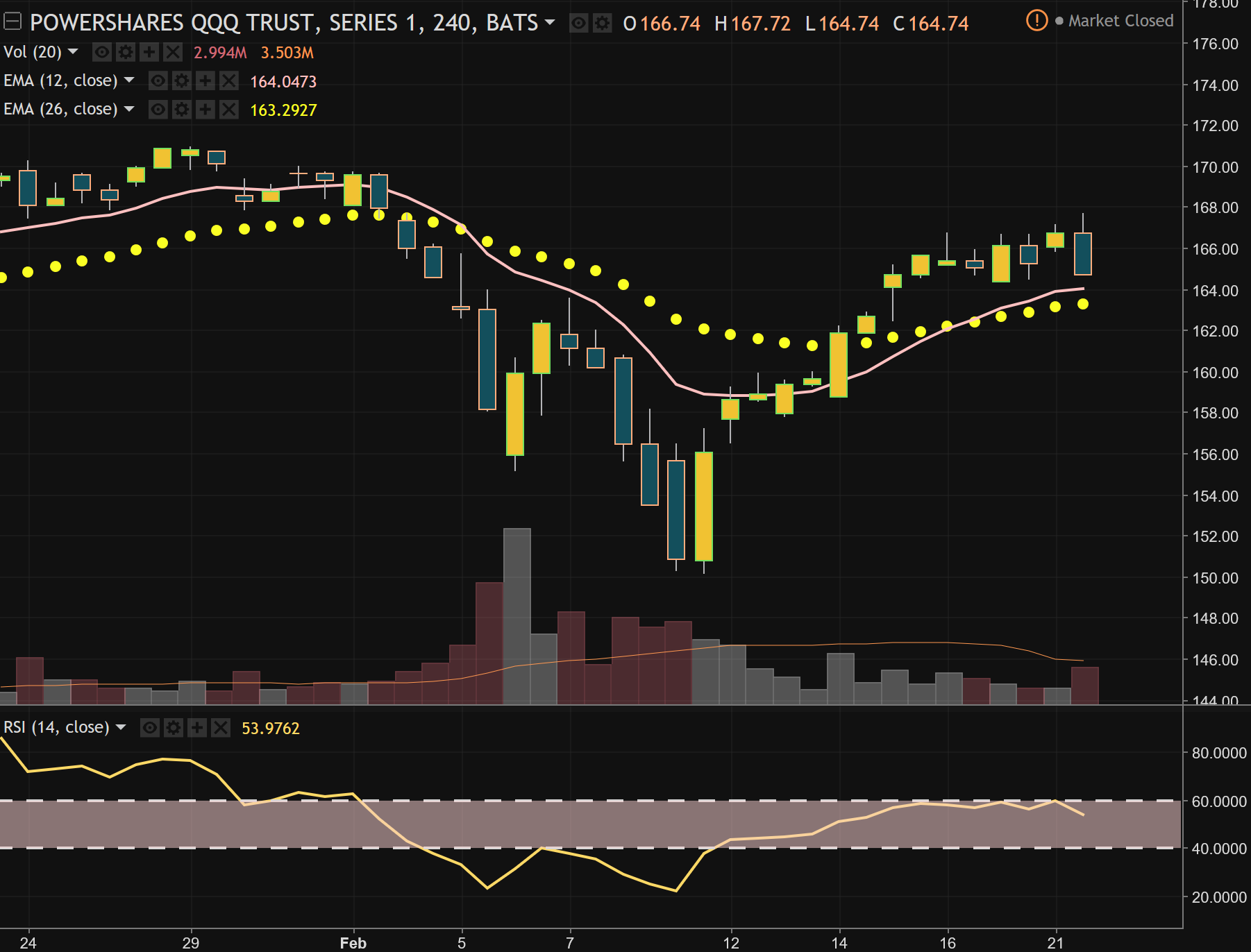Click the plus icon on EMA (12, close)

click(205, 81)
